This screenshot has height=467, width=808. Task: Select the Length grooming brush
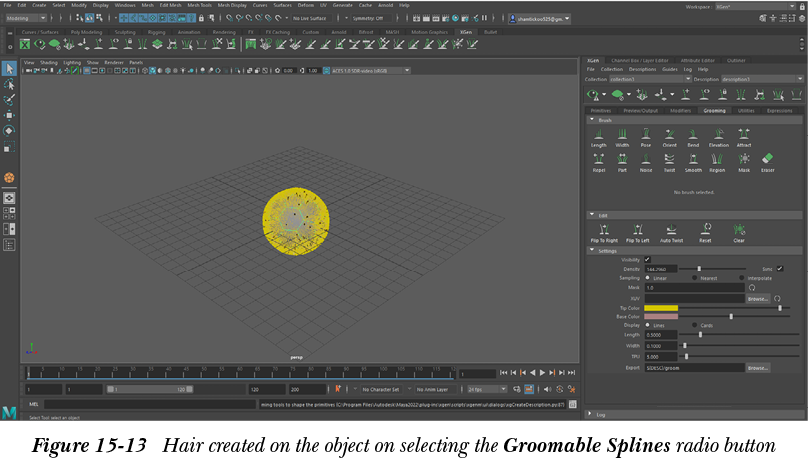[x=598, y=134]
